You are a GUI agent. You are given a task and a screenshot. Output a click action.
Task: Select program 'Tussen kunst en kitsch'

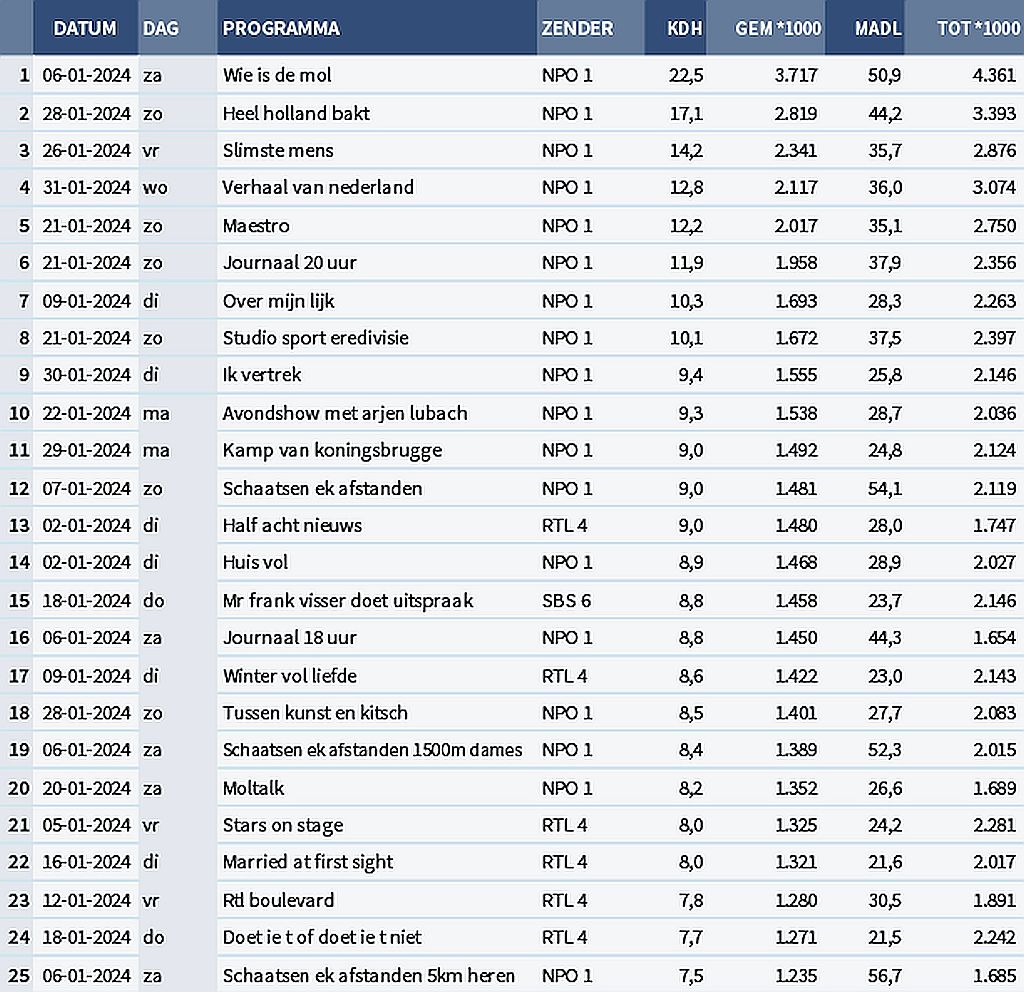click(315, 712)
